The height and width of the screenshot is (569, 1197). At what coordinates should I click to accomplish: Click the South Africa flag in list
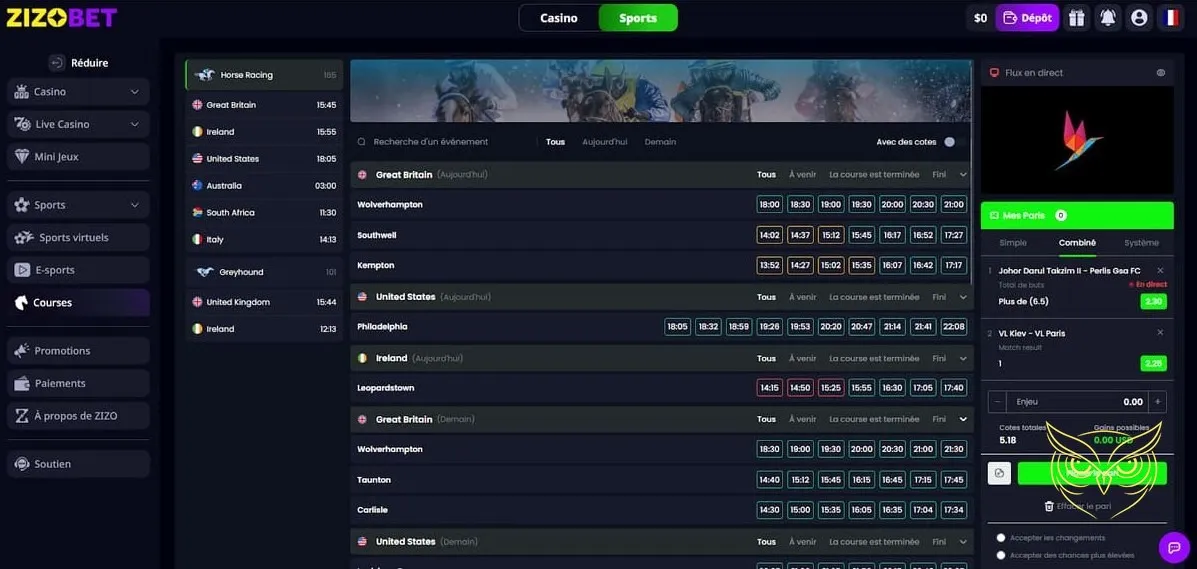(198, 212)
